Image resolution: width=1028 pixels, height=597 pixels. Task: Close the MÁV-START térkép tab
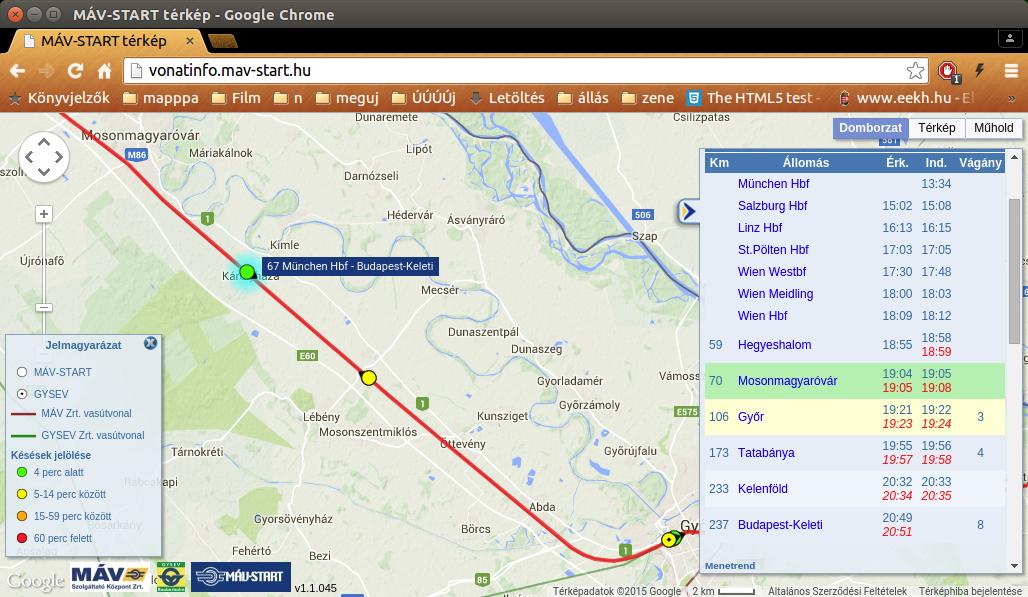(189, 41)
